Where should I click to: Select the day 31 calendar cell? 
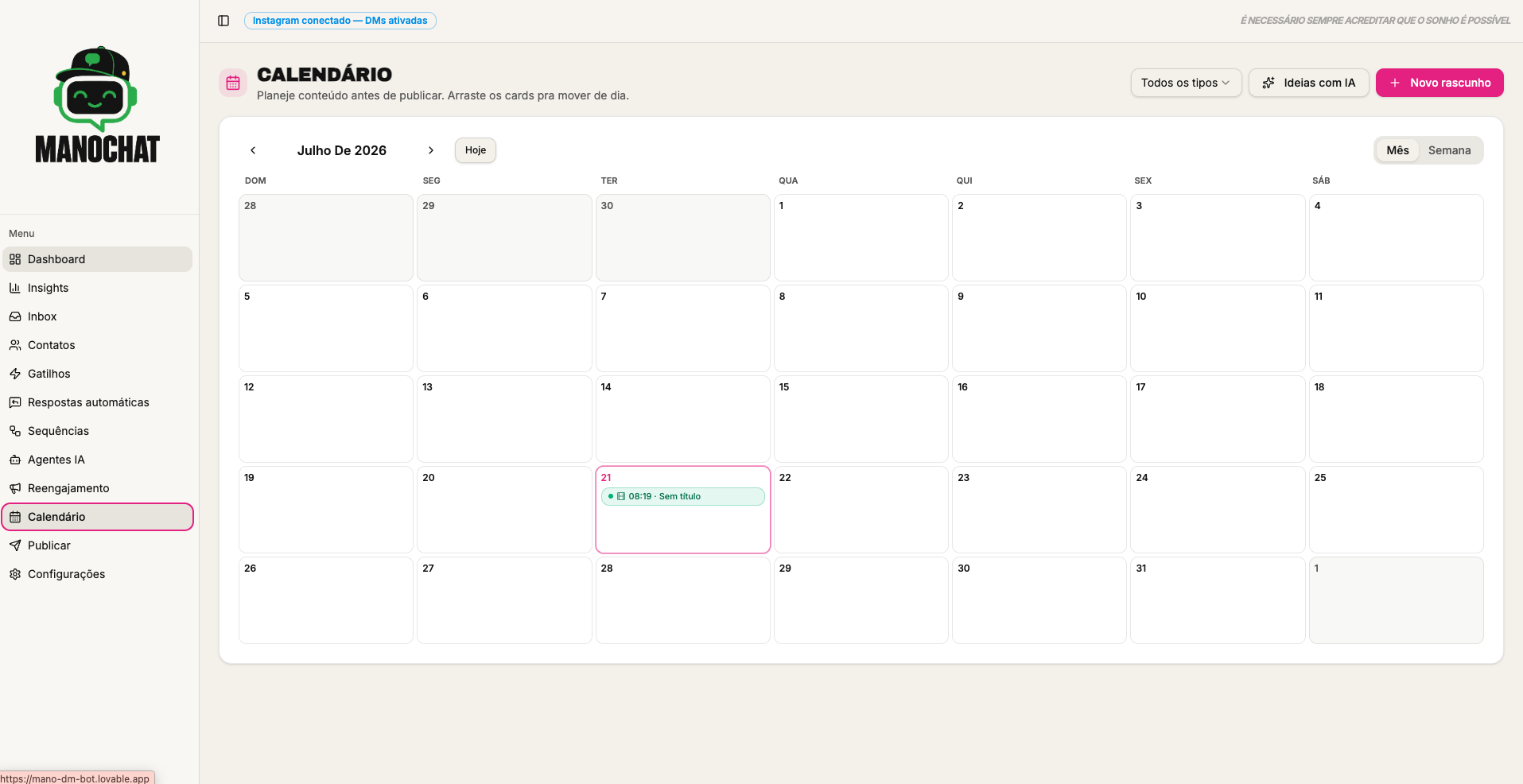coord(1218,600)
